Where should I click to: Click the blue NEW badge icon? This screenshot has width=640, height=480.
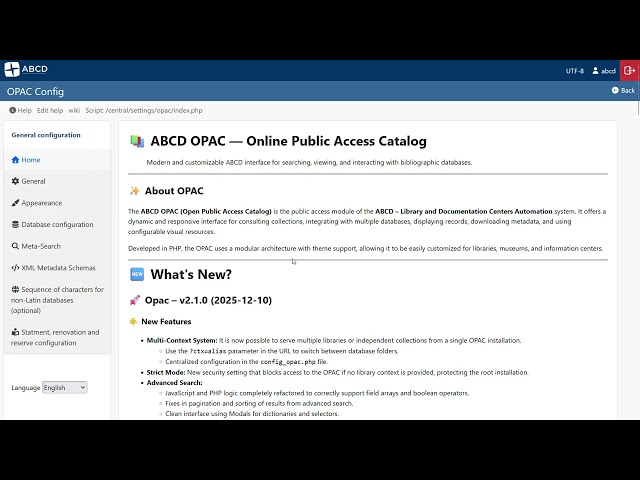tap(137, 274)
